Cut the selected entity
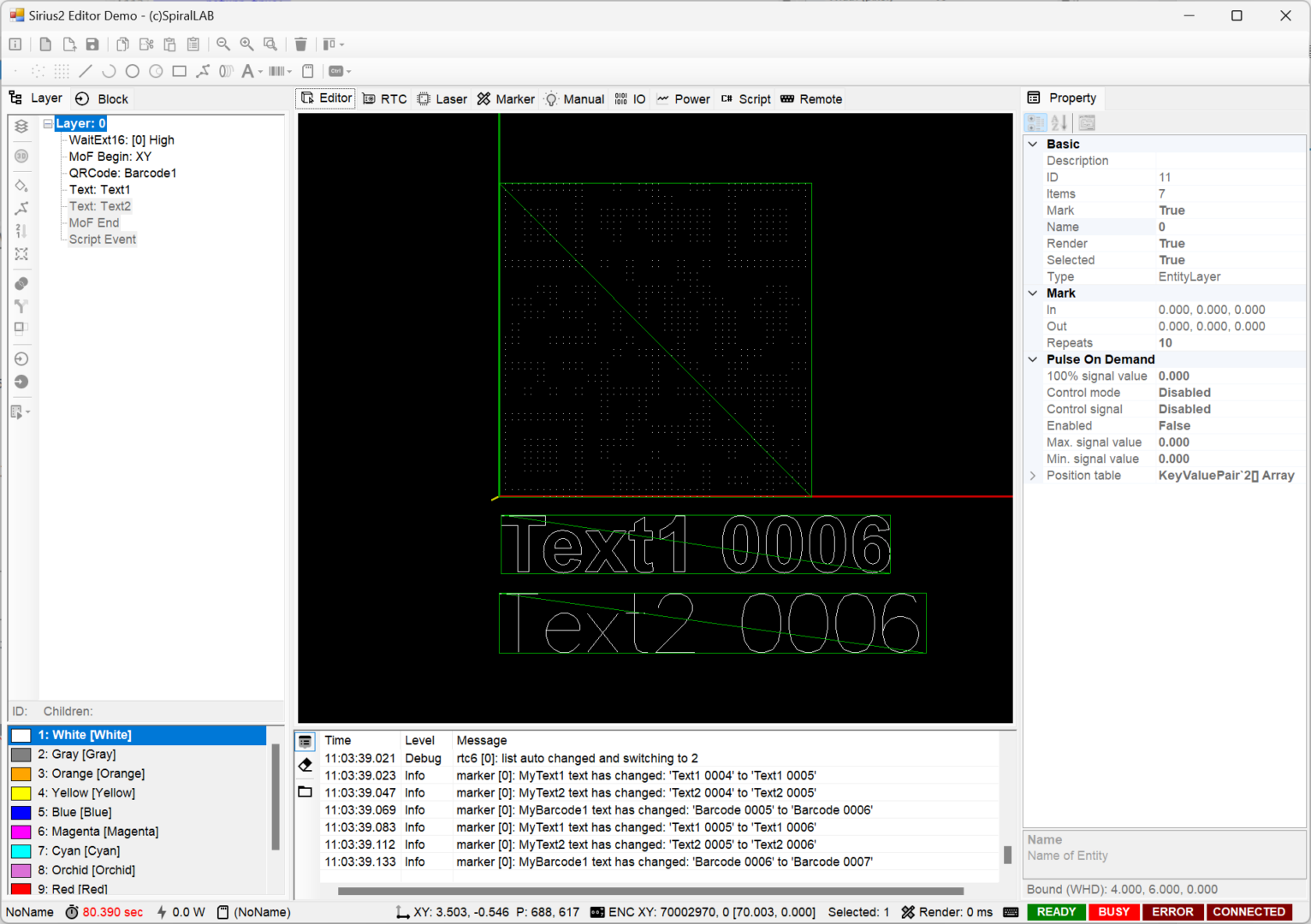1311x924 pixels. (x=146, y=44)
